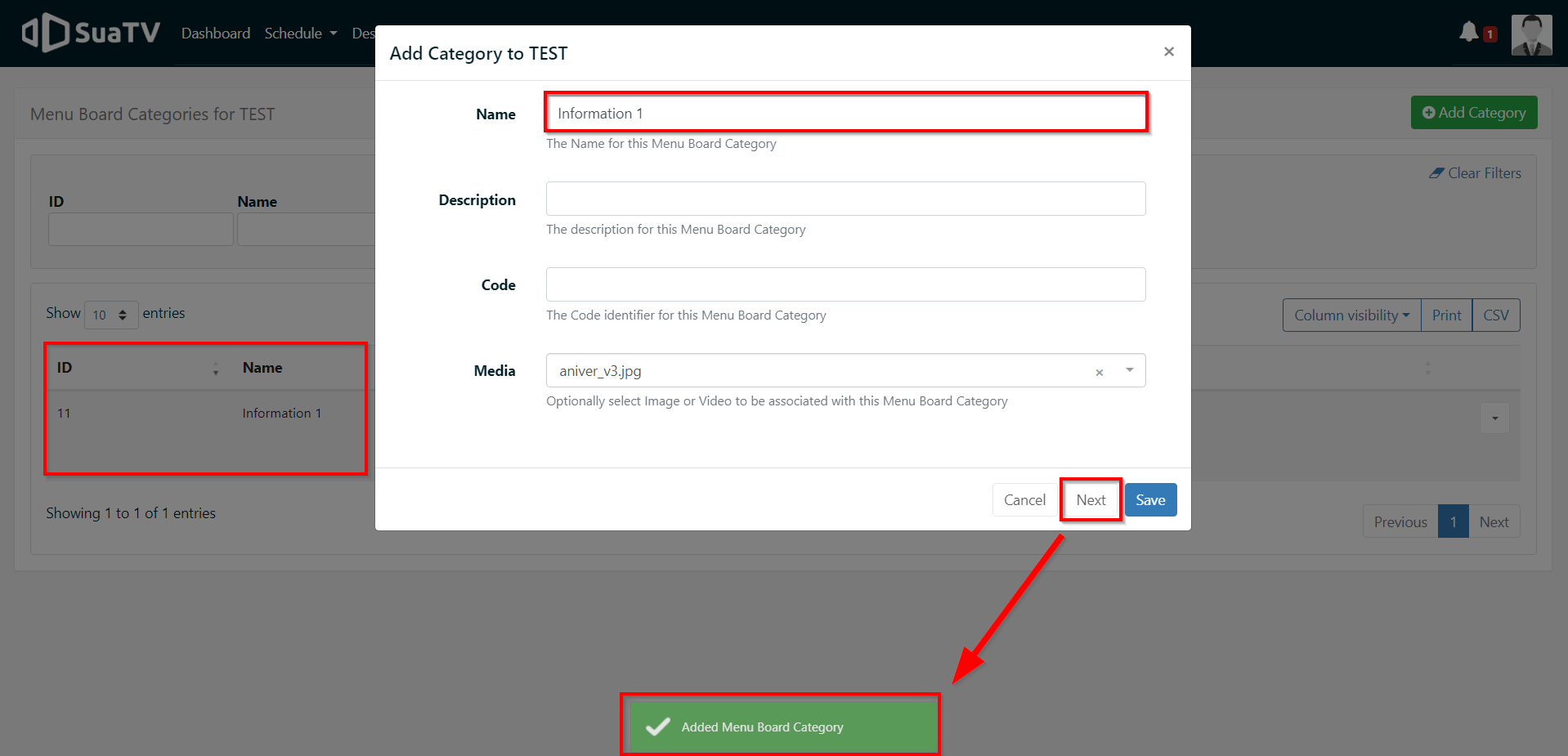
Task: Select page 1 in pagination
Action: click(1453, 521)
